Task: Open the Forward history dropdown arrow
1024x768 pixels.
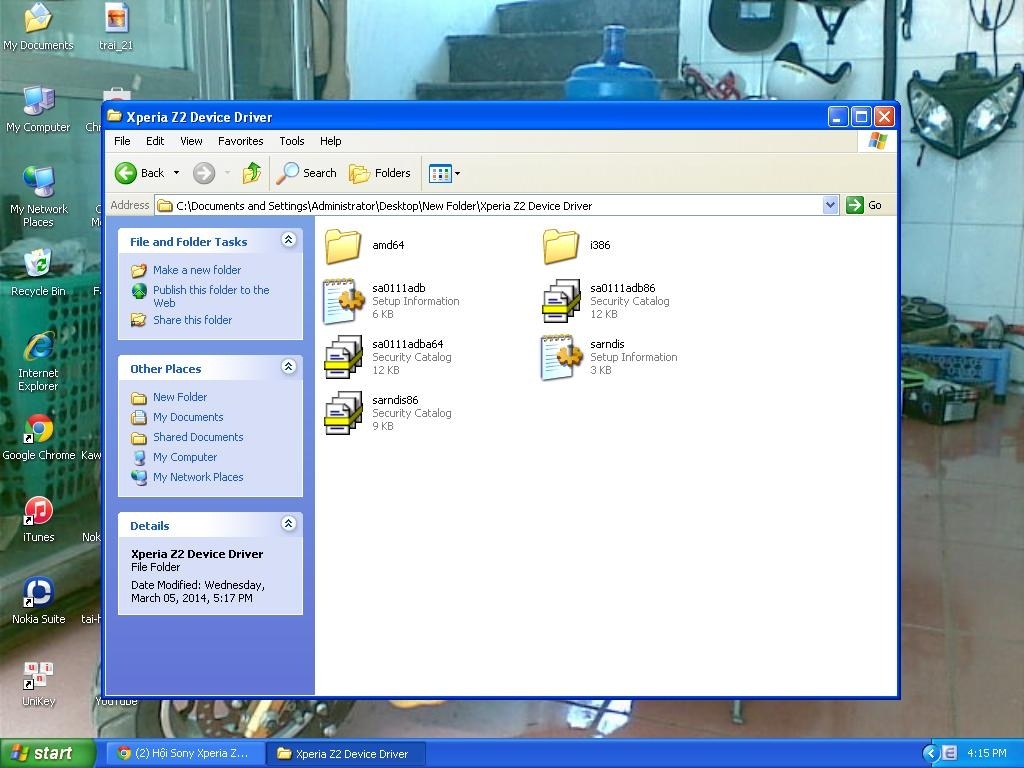Action: coord(227,173)
